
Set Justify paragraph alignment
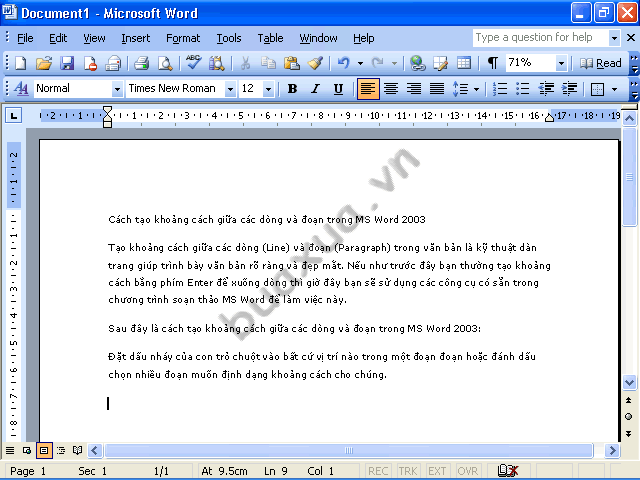coord(437,89)
